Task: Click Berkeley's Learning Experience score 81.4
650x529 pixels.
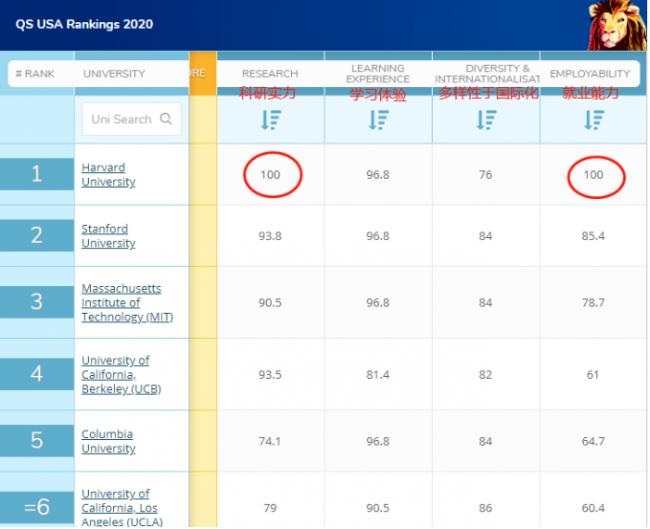Action: (378, 375)
